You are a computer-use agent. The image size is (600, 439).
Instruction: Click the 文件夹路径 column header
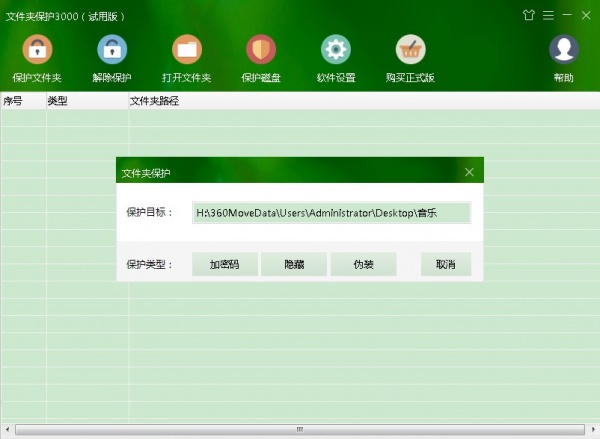click(x=364, y=101)
